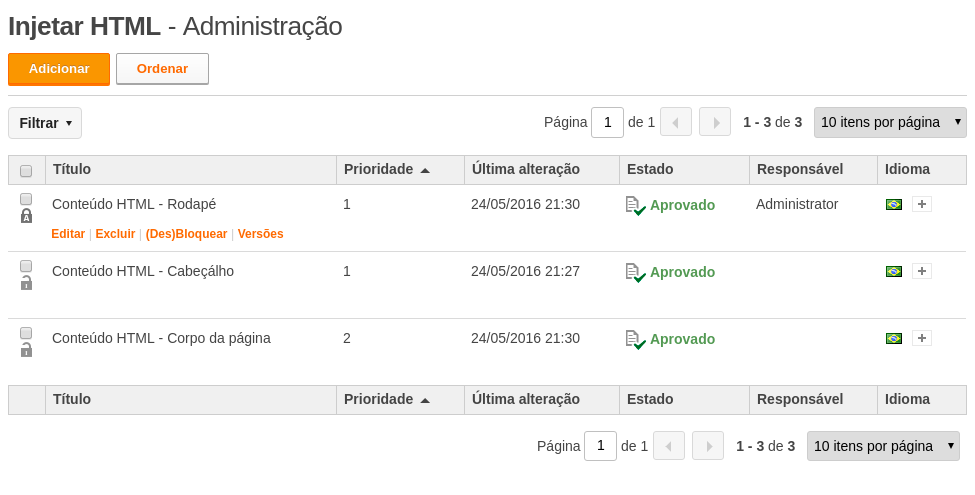Sort by top Última alteração column header
Screen dimensions: 975x495
pos(526,169)
